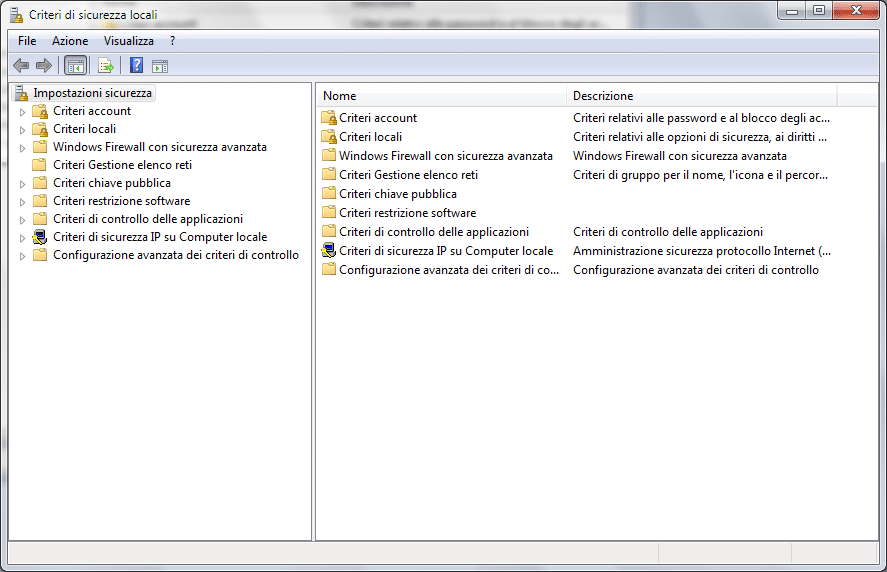Select Criteri restrizione software in tree
The image size is (887, 572).
(x=121, y=201)
